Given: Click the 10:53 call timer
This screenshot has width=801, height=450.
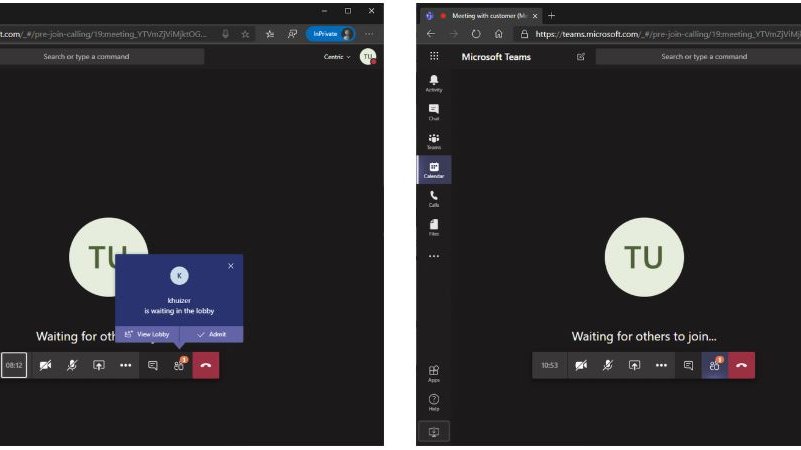Looking at the screenshot, I should click(x=550, y=365).
